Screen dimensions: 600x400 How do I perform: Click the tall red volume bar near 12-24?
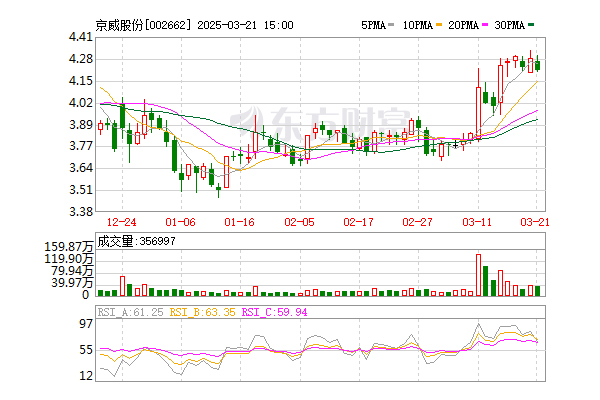122,286
